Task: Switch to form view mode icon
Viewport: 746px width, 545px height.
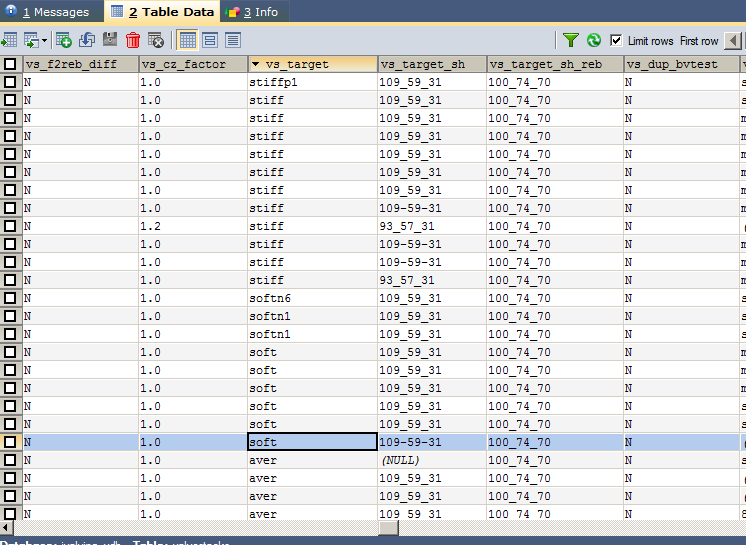Action: coord(210,40)
